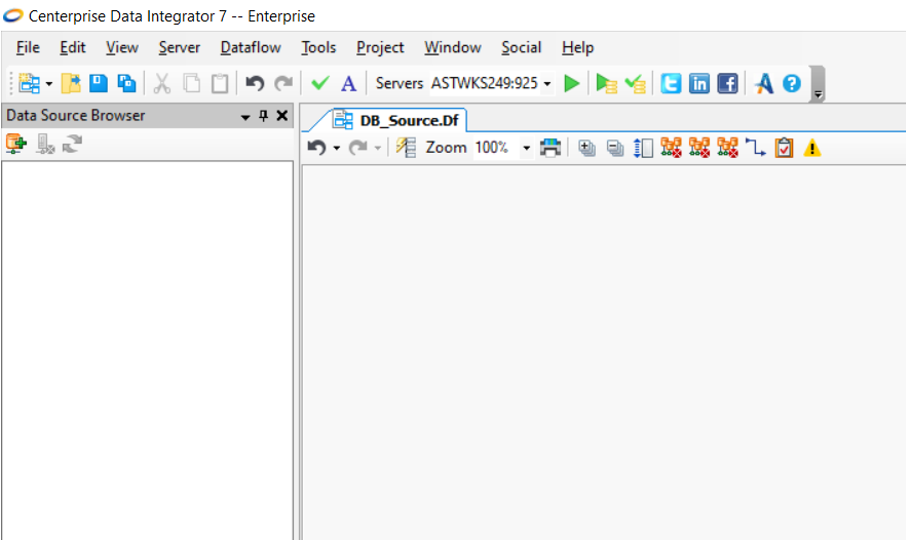The height and width of the screenshot is (540, 906).
Task: Open the Servers dropdown list
Action: [x=547, y=84]
